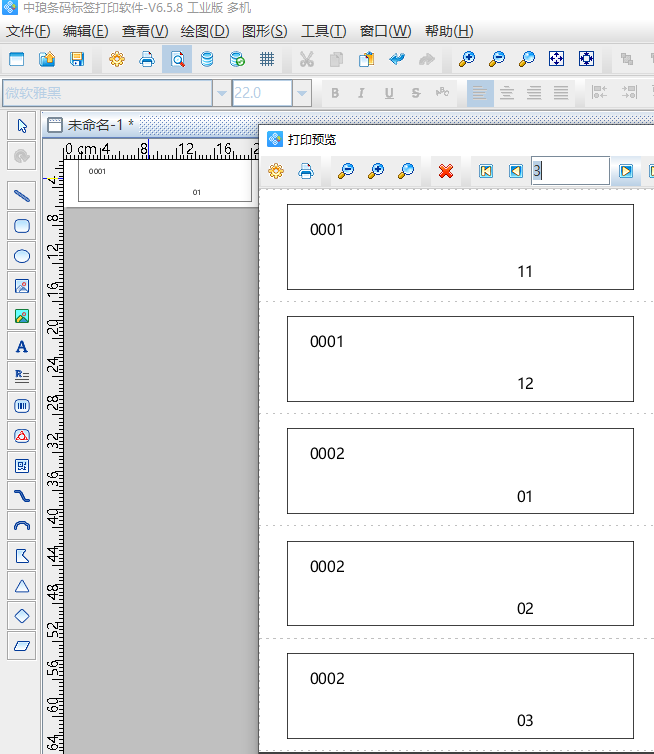This screenshot has height=754, width=654.
Task: Go to next page in print preview
Action: 626,171
